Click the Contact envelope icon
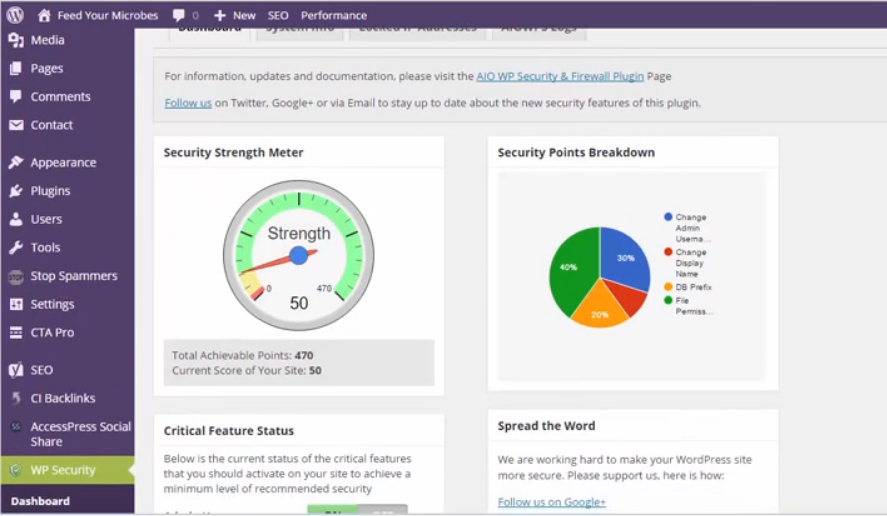 [x=16, y=125]
